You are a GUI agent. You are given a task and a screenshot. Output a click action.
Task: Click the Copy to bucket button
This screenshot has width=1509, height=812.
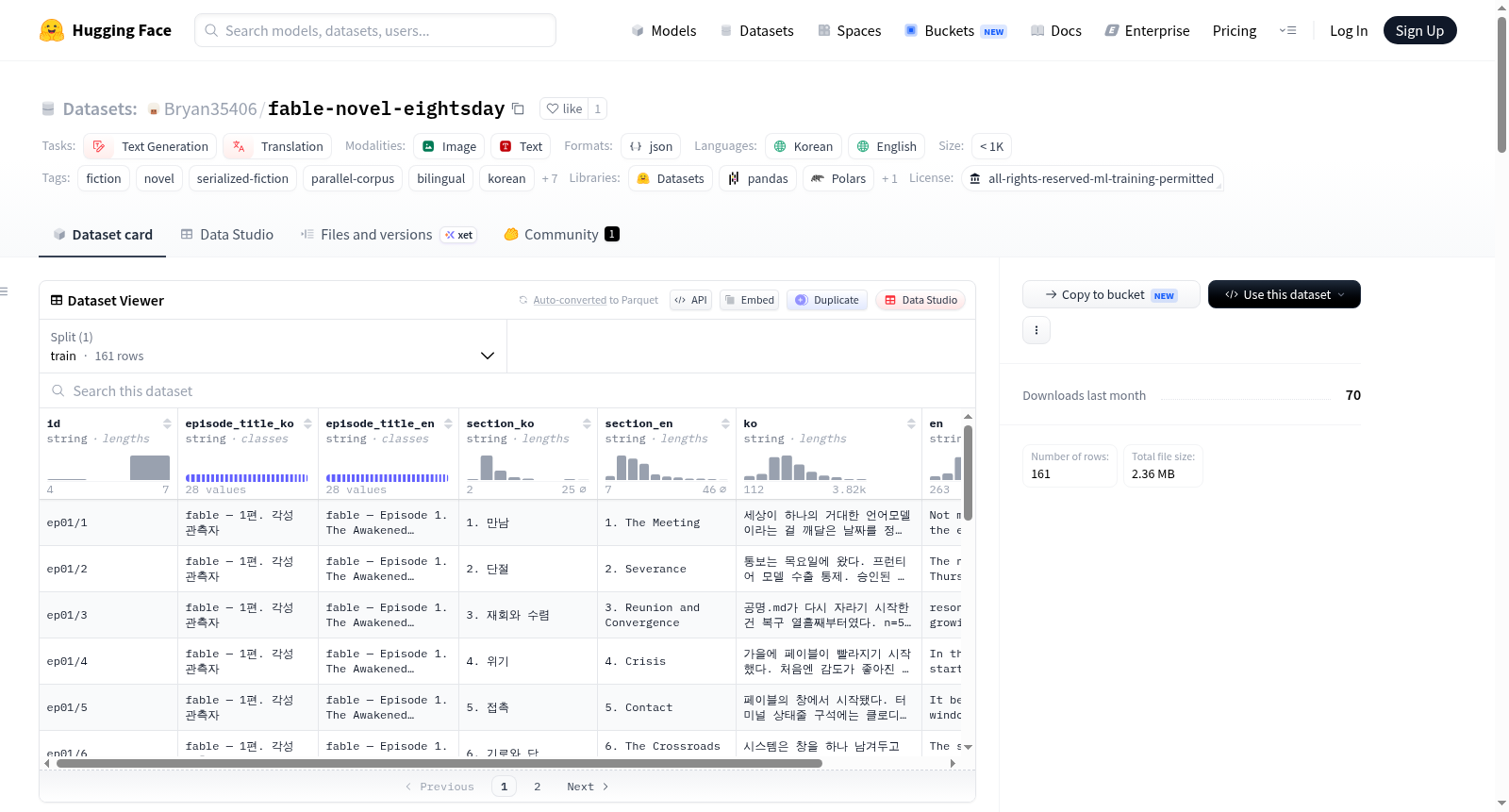pos(1111,294)
